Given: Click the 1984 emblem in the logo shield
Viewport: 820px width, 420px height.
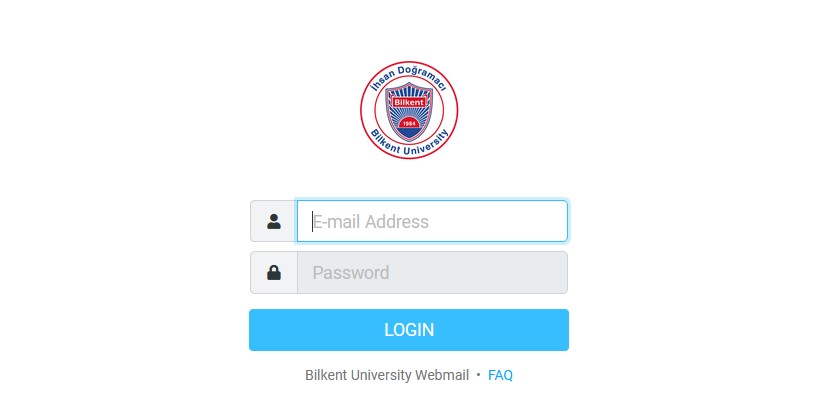Looking at the screenshot, I should [x=409, y=123].
